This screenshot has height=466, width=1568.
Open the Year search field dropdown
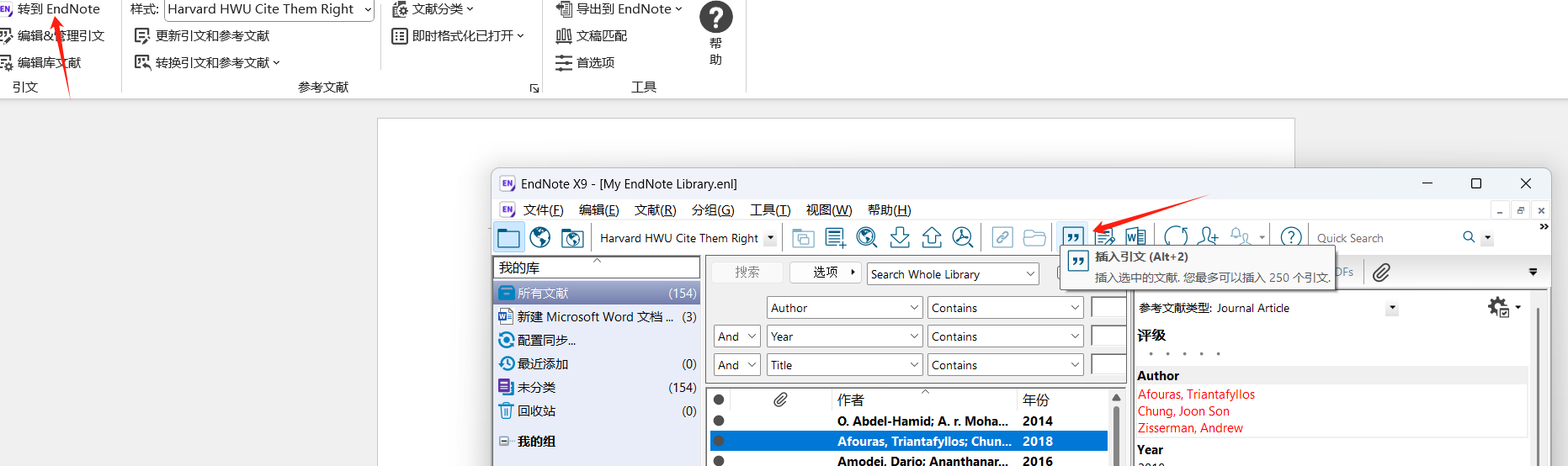point(845,336)
